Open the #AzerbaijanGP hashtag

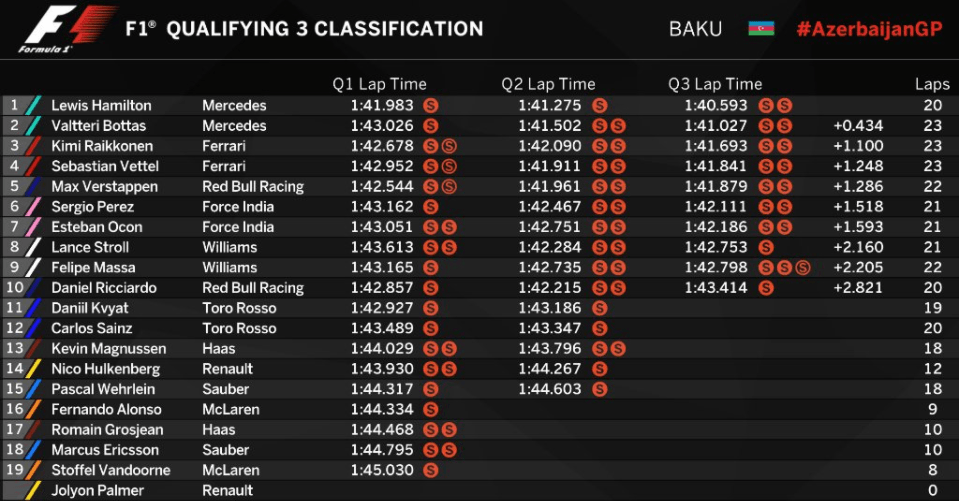869,29
